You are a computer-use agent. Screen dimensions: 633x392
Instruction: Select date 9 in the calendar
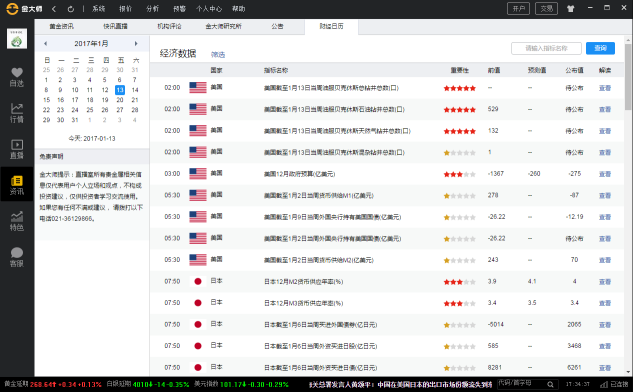click(60, 90)
